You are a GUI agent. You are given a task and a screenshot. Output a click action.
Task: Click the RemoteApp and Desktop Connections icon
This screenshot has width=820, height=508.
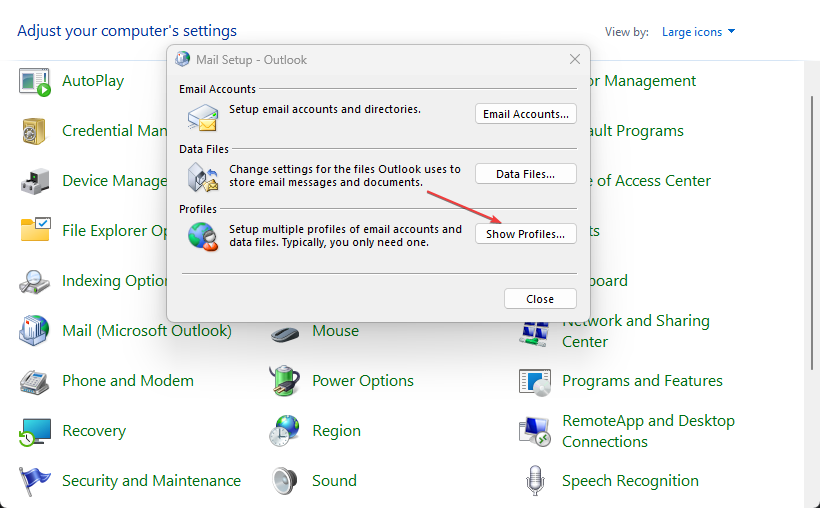tap(534, 431)
